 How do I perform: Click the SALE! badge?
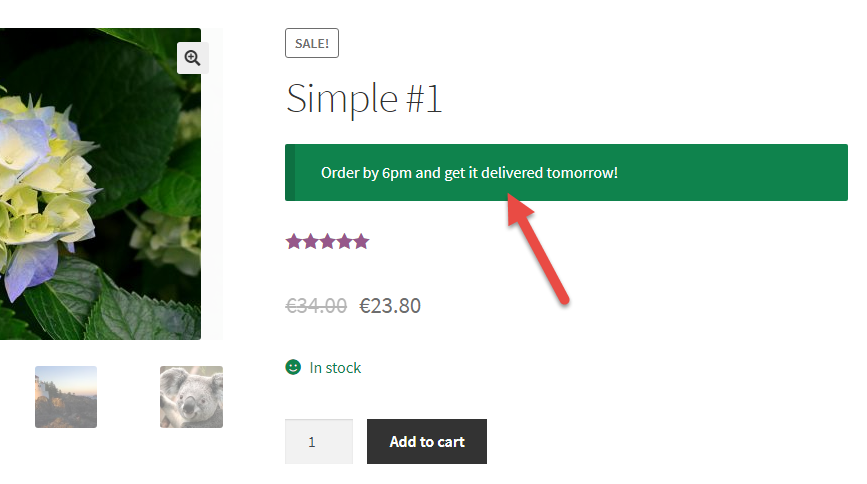tap(312, 43)
